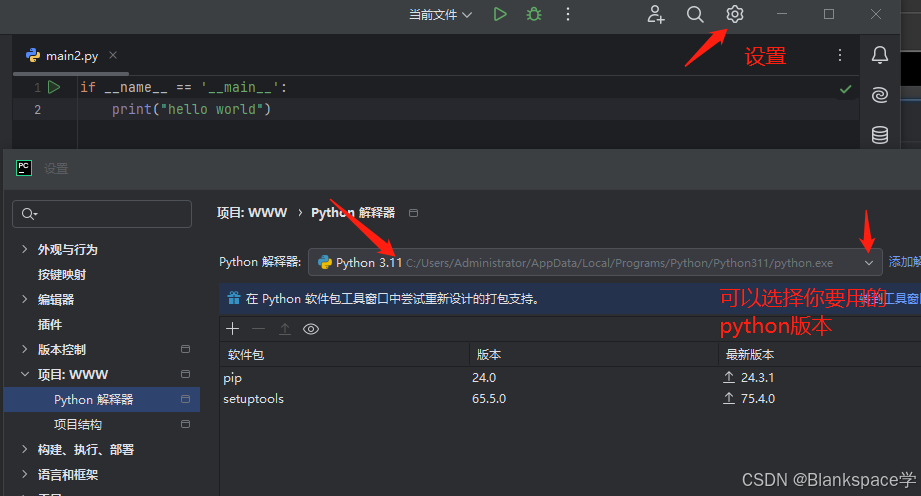The width and height of the screenshot is (921, 496).
Task: Select the setuptools package row
Action: pyautogui.click(x=570, y=399)
